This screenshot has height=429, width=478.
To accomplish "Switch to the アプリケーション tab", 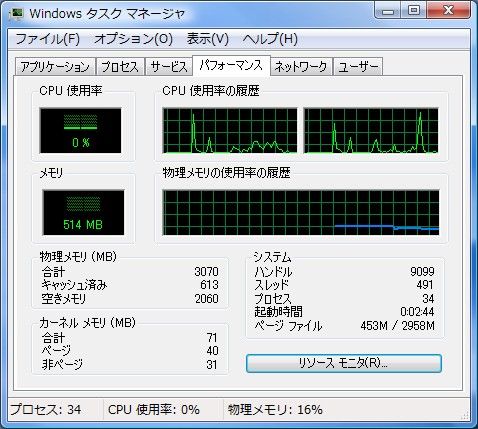I will tap(55, 67).
